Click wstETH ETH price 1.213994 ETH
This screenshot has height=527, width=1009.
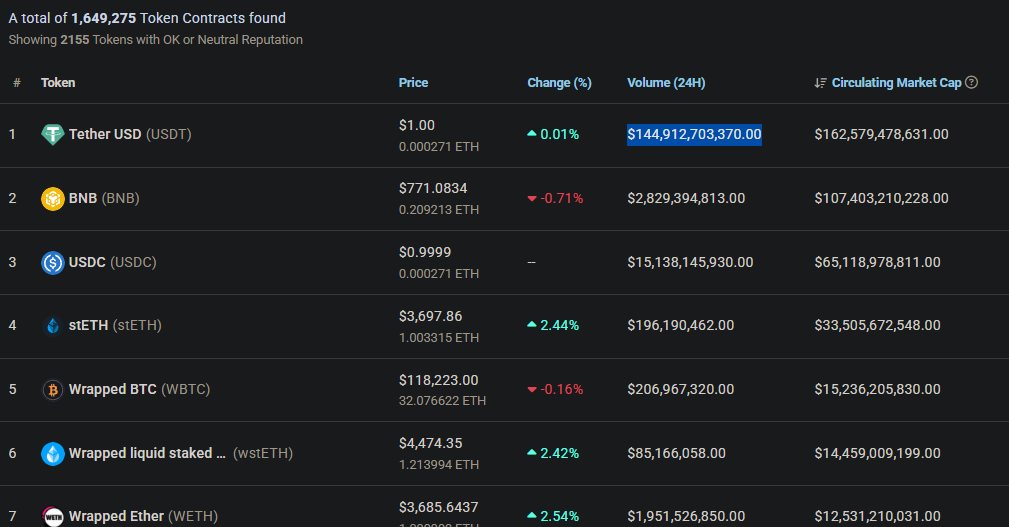click(438, 465)
